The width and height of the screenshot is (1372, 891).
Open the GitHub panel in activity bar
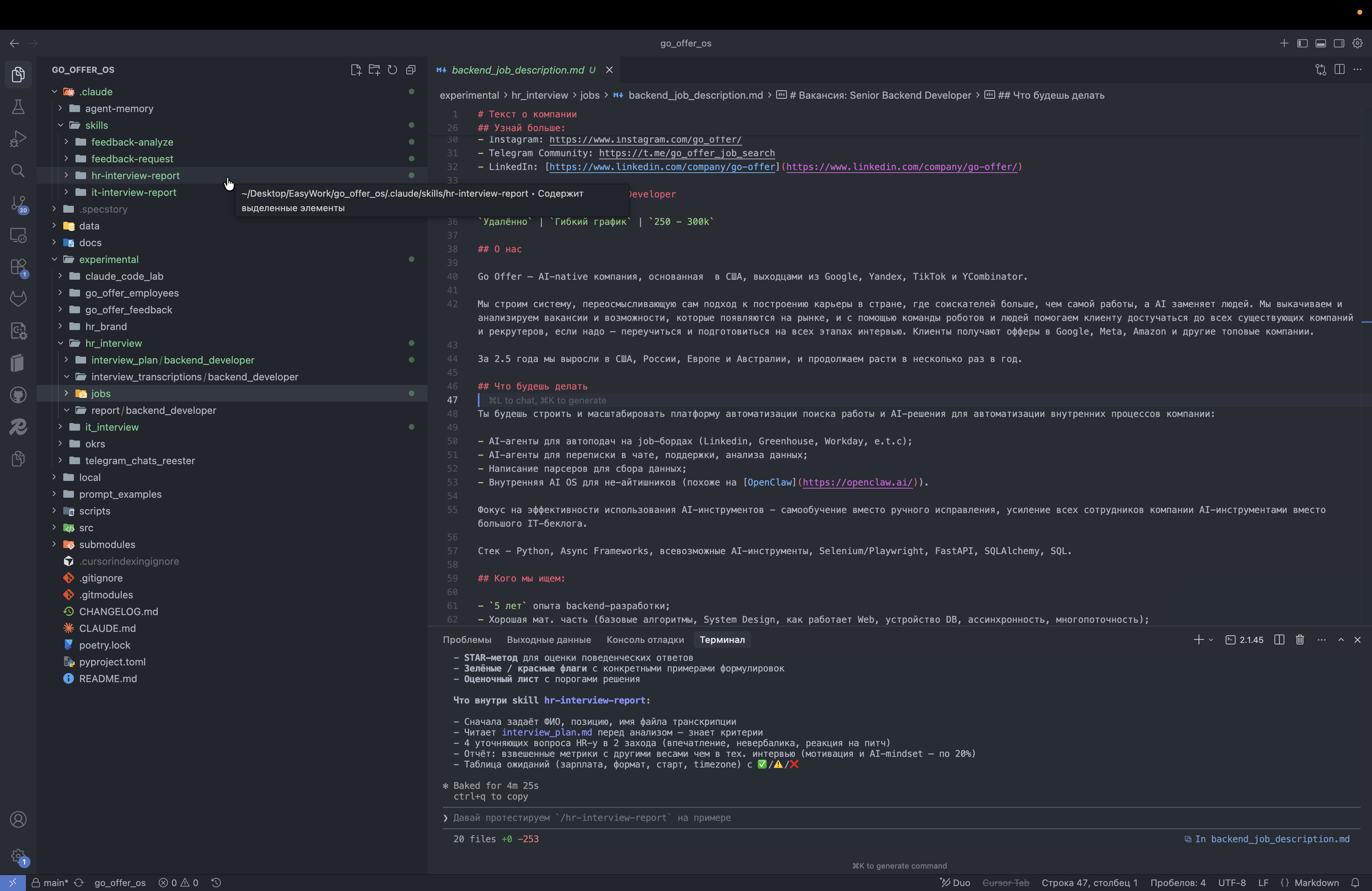pos(18,395)
